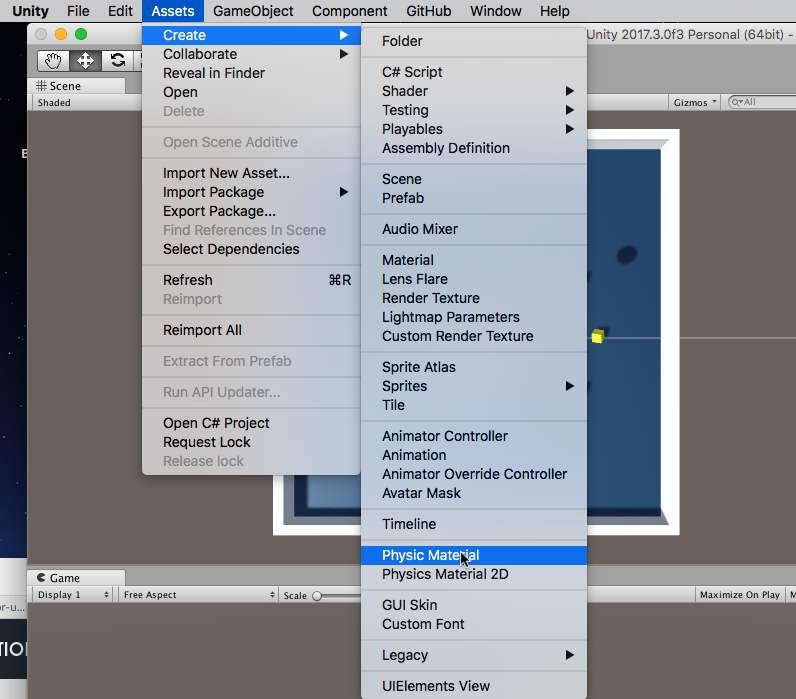
Task: Open the Display 1 dropdown
Action: coord(73,594)
